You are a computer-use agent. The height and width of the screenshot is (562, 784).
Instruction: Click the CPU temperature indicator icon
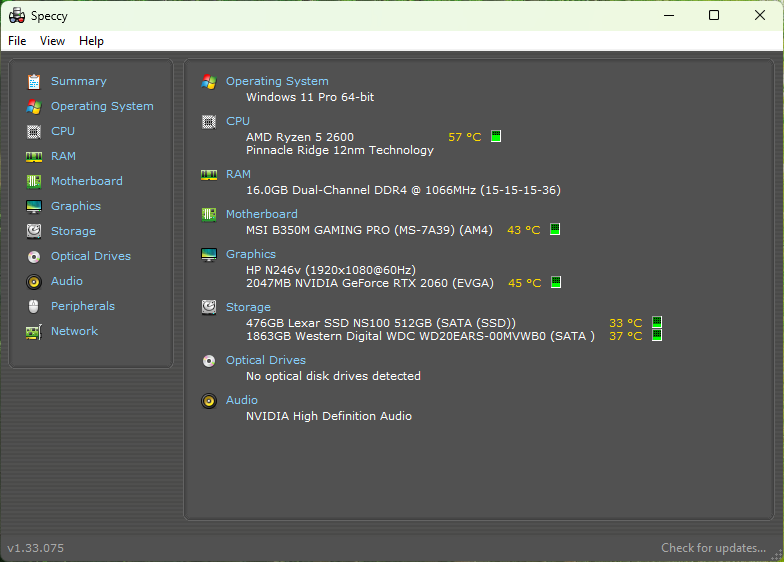coord(496,137)
